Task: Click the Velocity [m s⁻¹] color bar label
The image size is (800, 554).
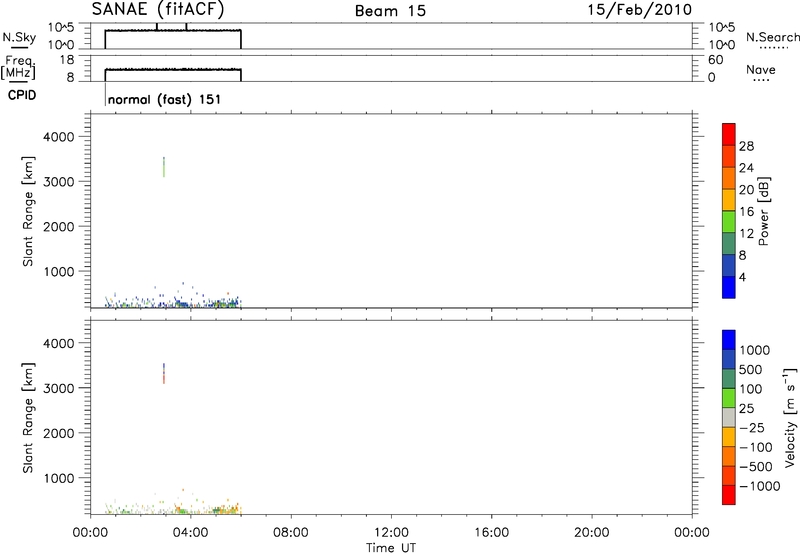Action: (790, 417)
